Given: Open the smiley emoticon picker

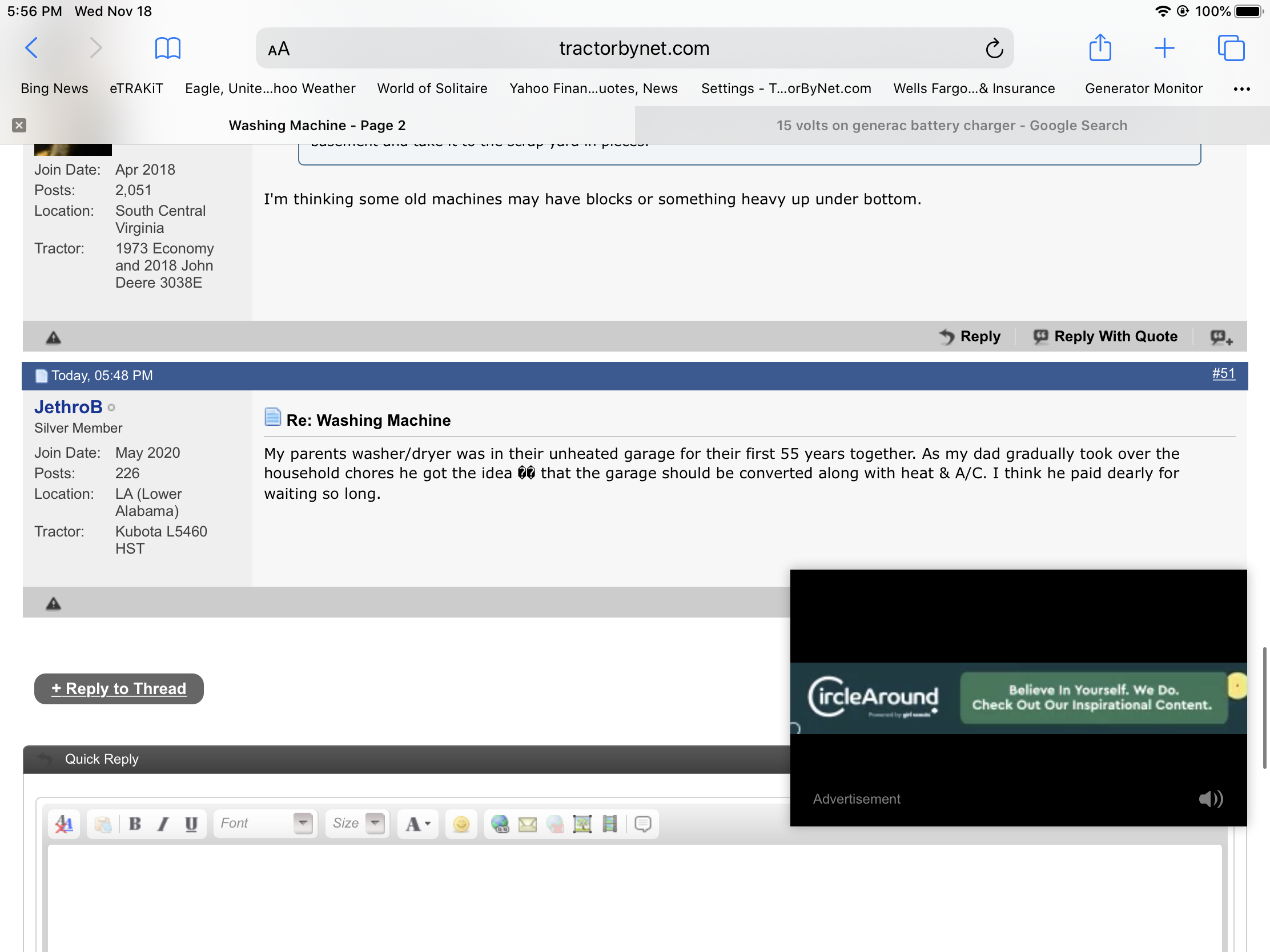Looking at the screenshot, I should pos(461,825).
